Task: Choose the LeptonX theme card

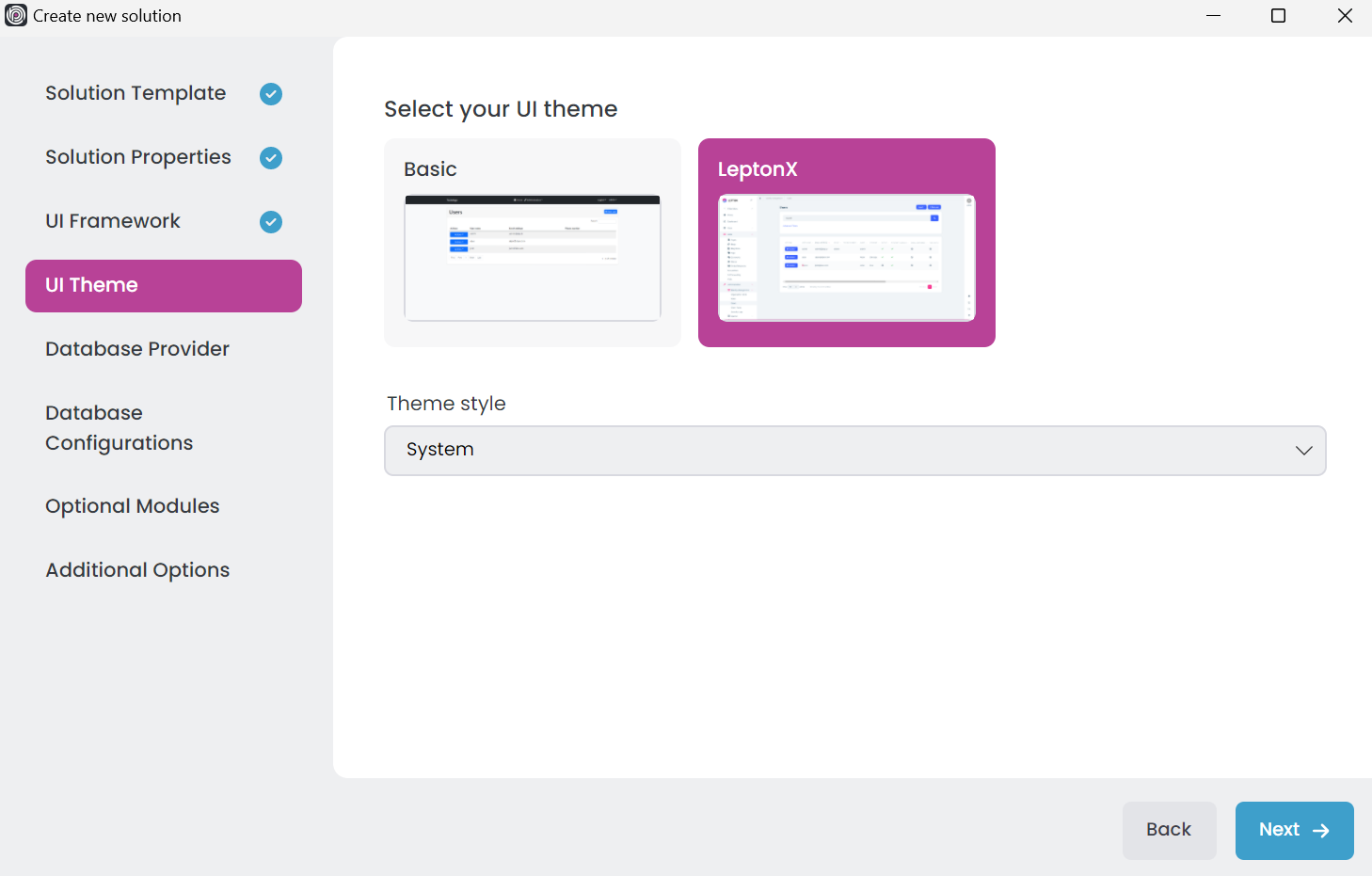Action: 847,243
